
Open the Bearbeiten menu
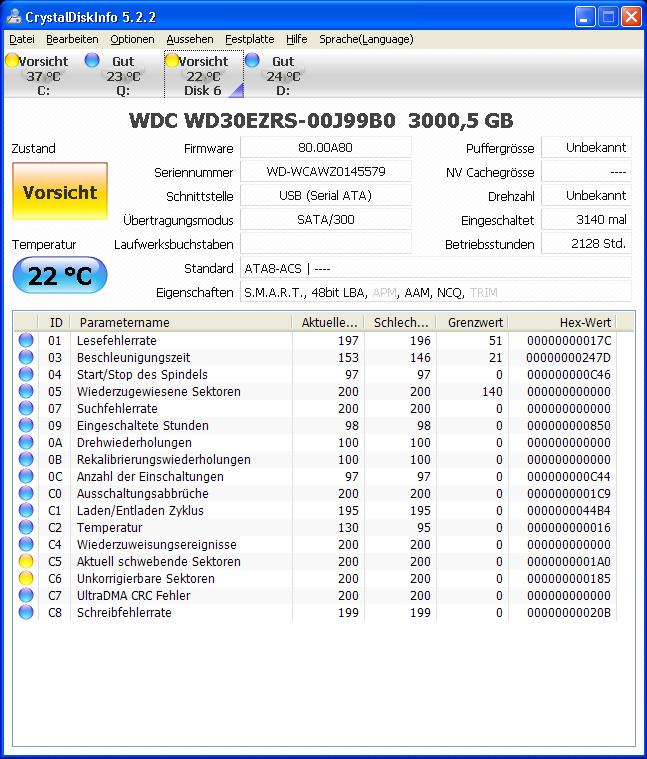[x=72, y=39]
